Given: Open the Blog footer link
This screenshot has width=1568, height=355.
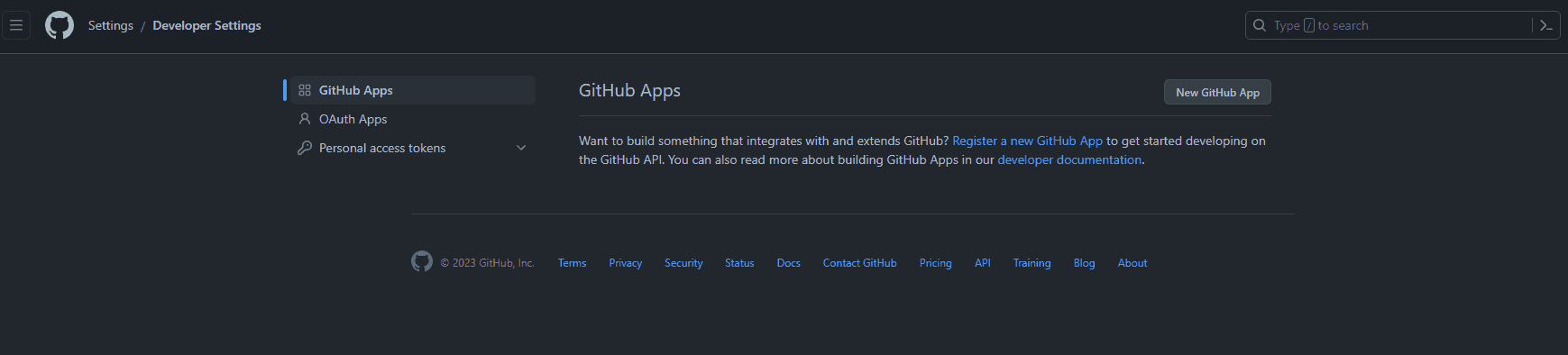Looking at the screenshot, I should point(1084,263).
